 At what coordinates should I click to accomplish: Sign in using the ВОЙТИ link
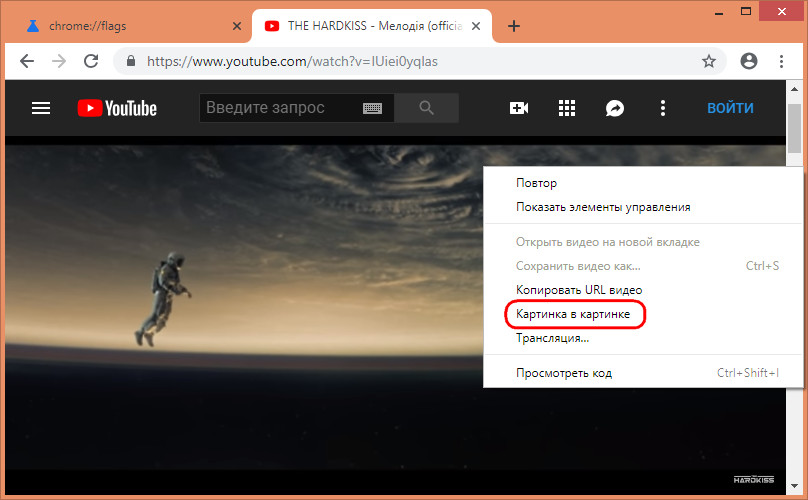[730, 108]
